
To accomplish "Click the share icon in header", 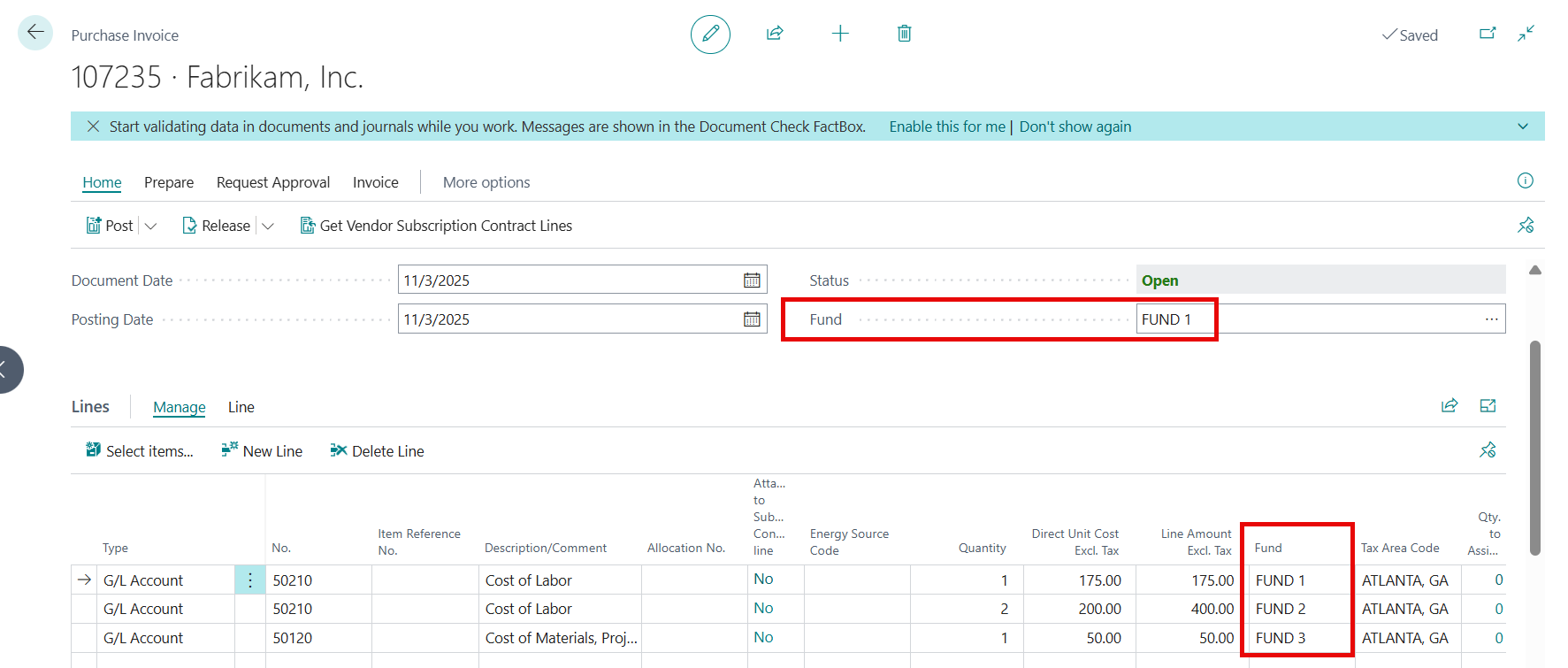I will 775,34.
